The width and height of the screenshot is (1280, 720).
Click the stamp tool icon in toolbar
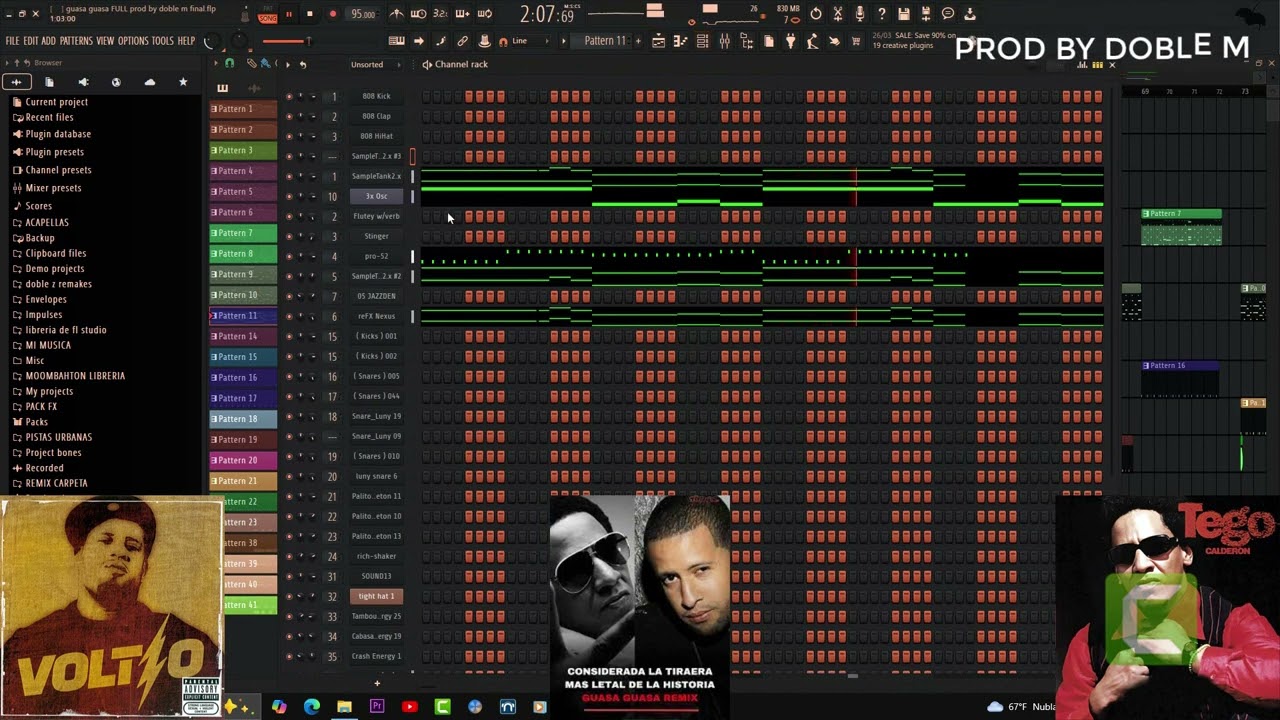pyautogui.click(x=484, y=41)
